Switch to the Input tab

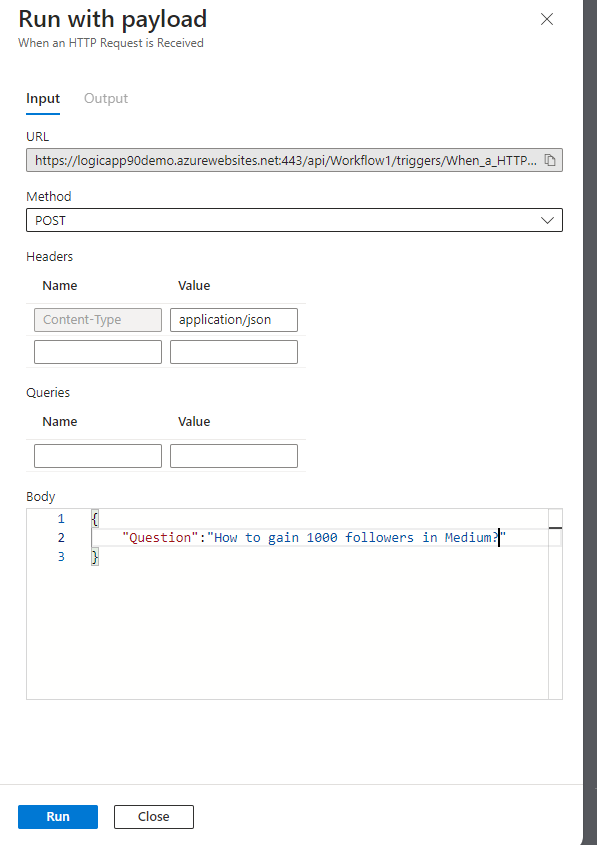(43, 99)
